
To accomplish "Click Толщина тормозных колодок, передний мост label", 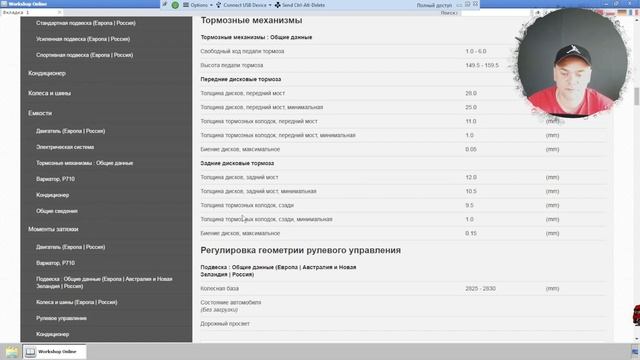I will [x=259, y=122].
